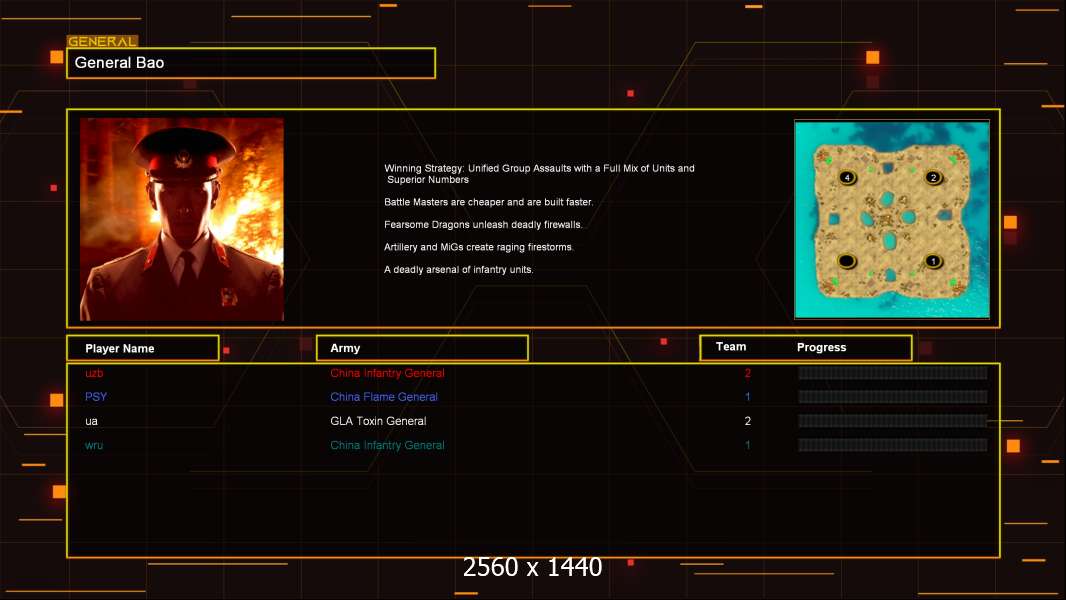The width and height of the screenshot is (1066, 600).
Task: Click the deadly arsenal of infantry line
Action: [x=458, y=269]
